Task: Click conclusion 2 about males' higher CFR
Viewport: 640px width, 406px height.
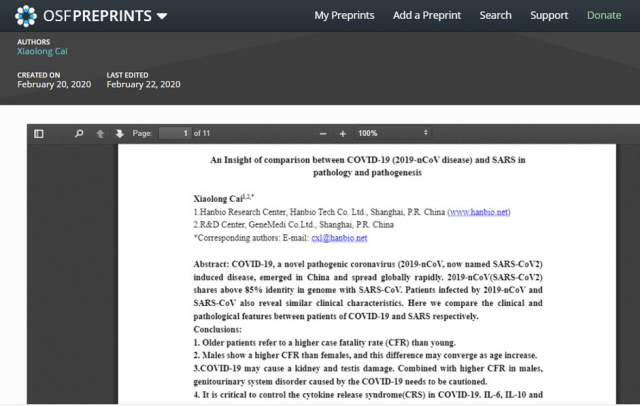Action: pyautogui.click(x=365, y=355)
